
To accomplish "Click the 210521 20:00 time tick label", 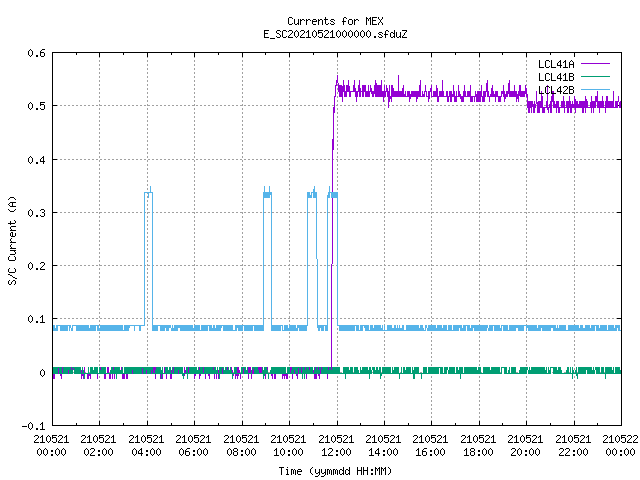I will point(525,446).
